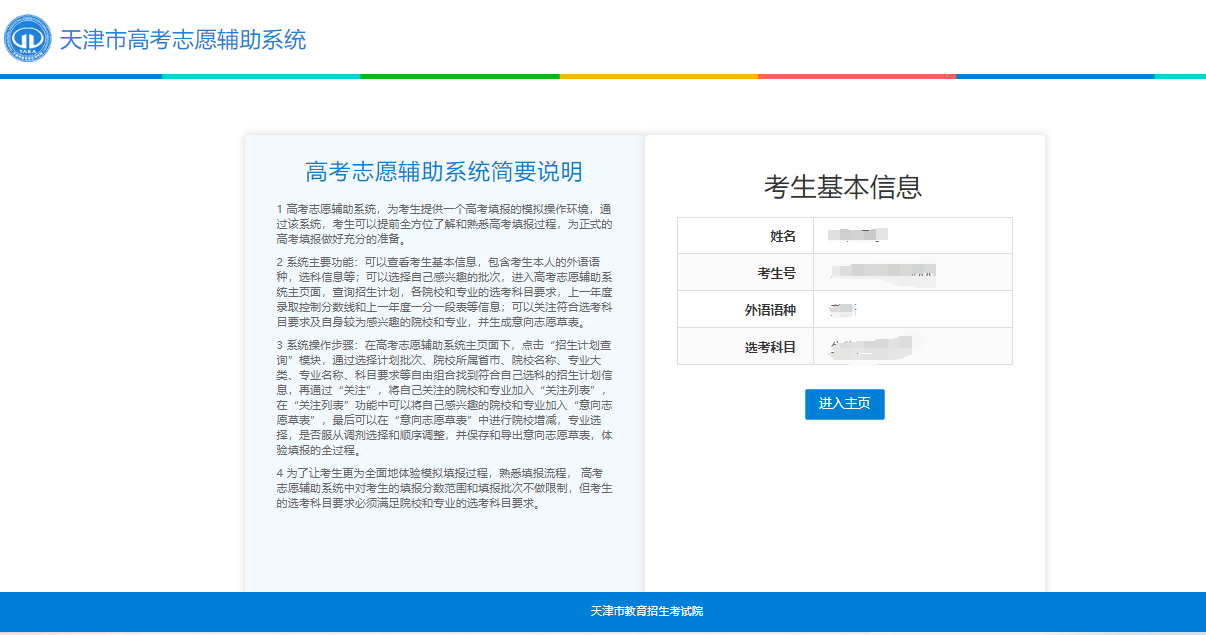Screen dimensions: 1206x635
Task: Click the blurred name value cell
Action: click(x=913, y=236)
